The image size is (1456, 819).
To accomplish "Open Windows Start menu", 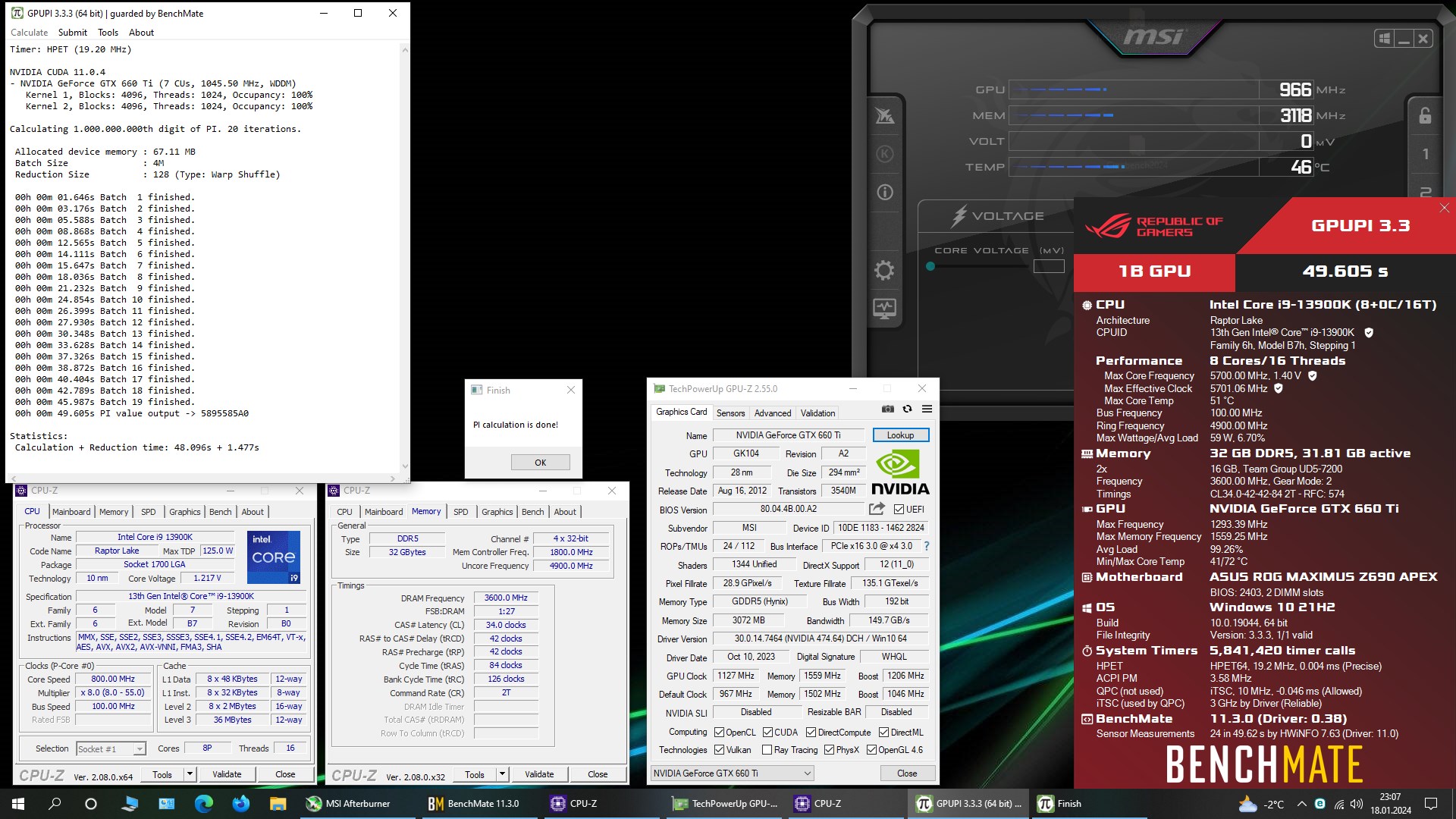I will point(18,804).
